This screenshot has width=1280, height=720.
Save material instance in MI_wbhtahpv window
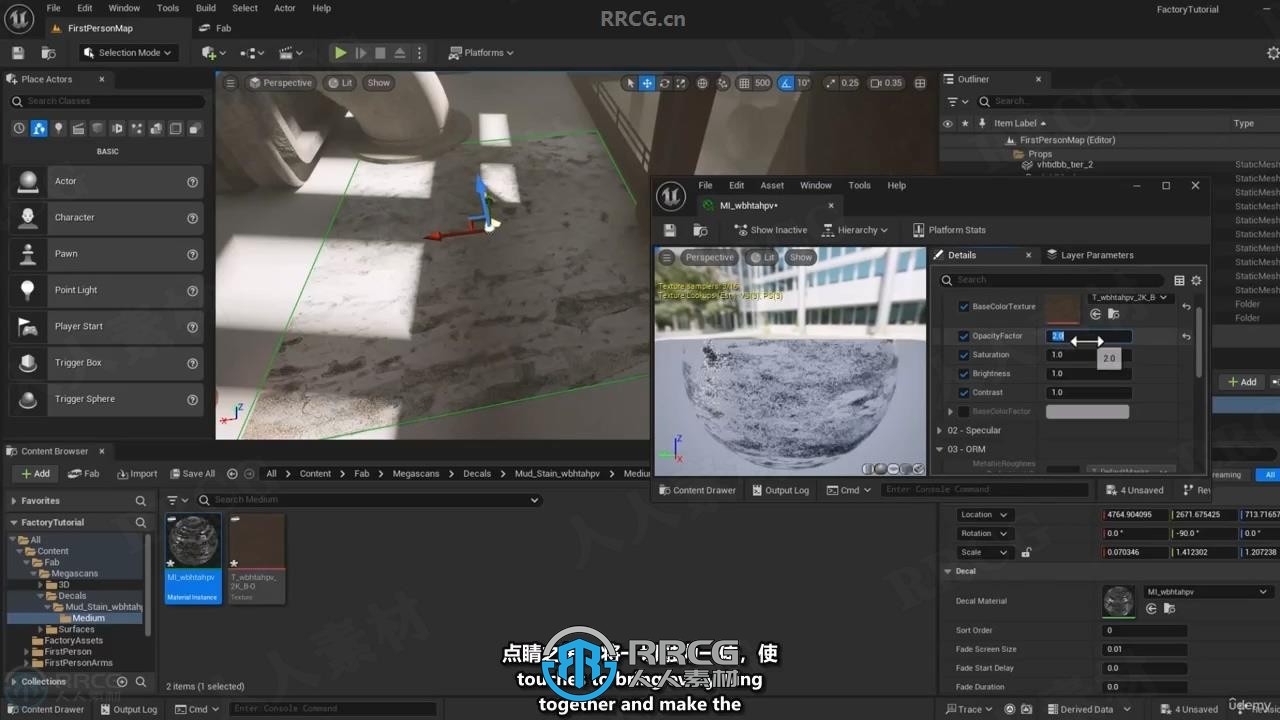670,230
